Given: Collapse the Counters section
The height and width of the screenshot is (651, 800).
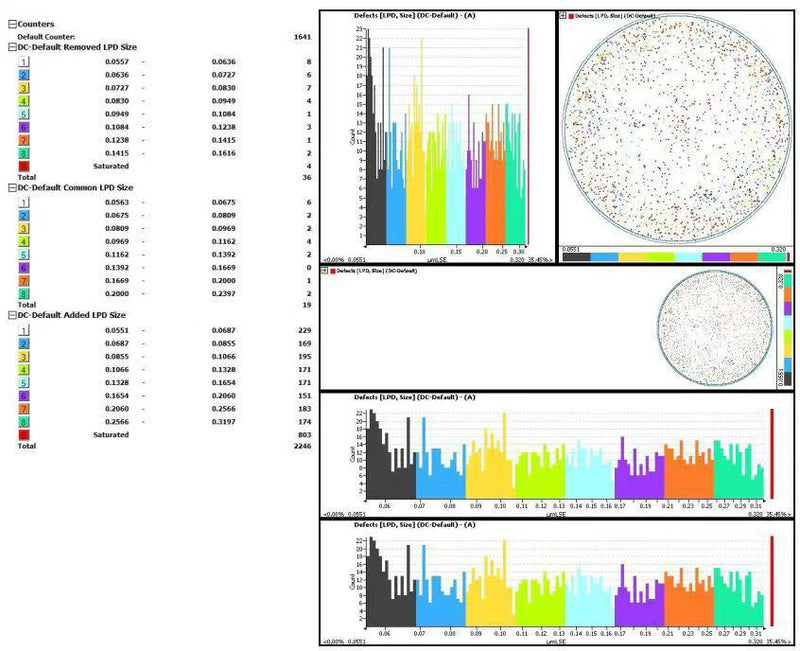Looking at the screenshot, I should pos(12,24).
